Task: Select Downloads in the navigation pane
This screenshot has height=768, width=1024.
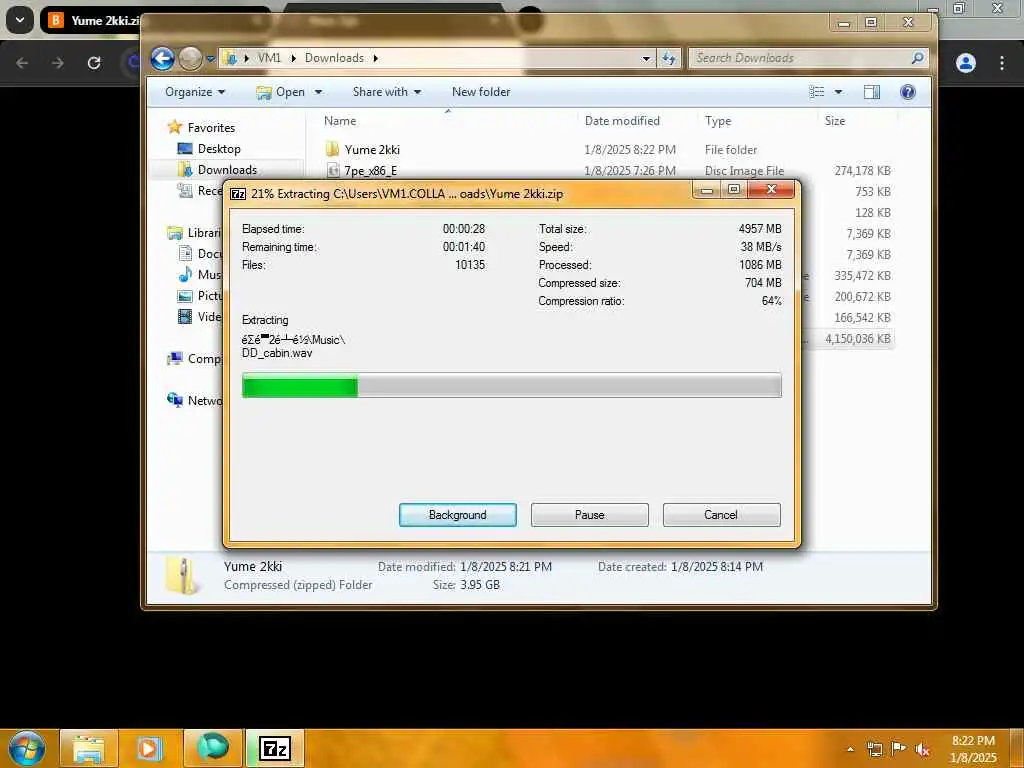Action: pos(227,170)
